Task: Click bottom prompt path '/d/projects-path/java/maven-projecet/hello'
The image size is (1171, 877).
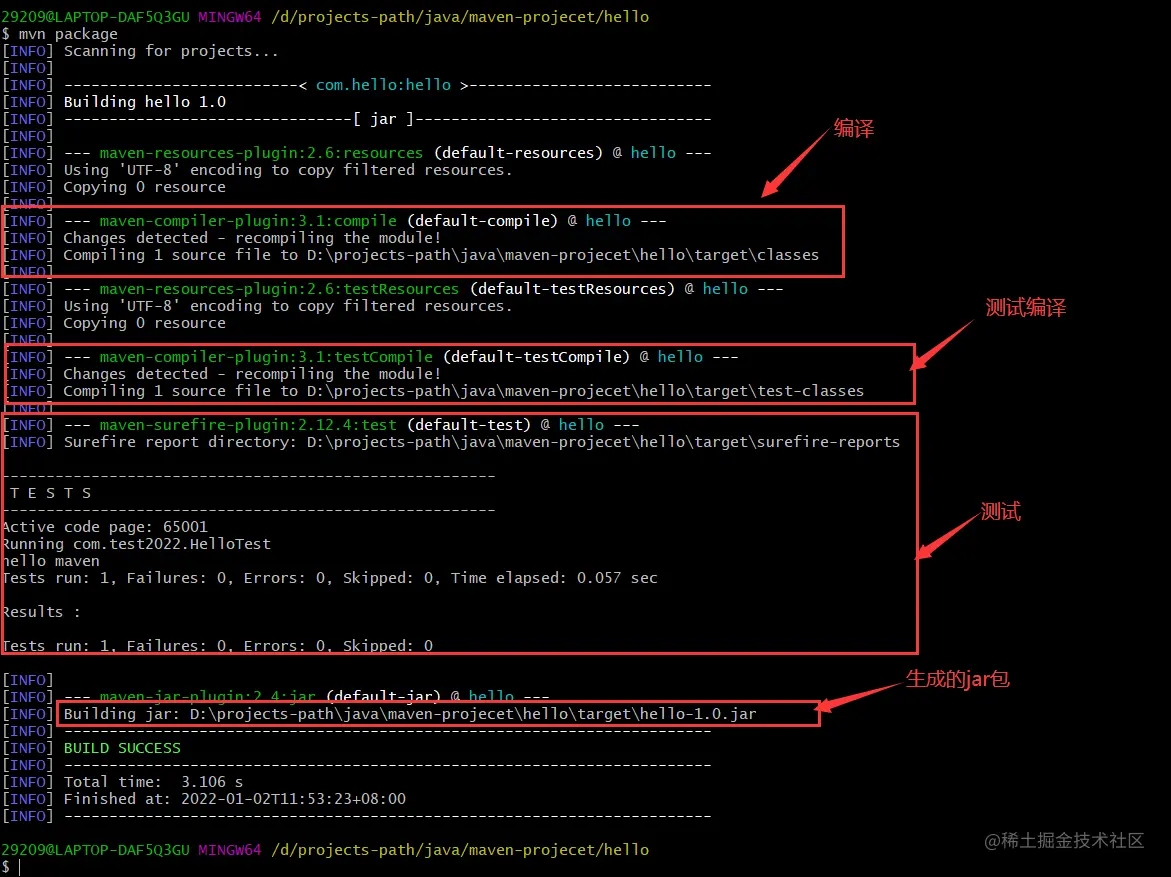Action: tap(460, 850)
